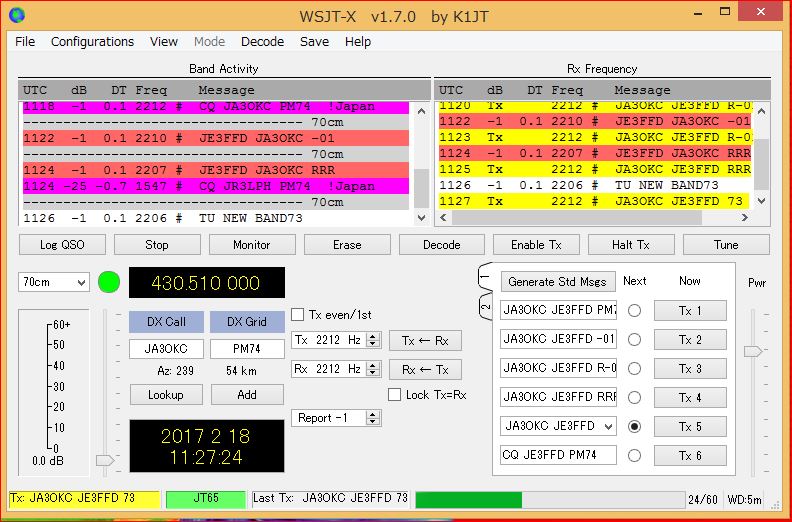Click the Generate Std Msgs button

(x=557, y=281)
